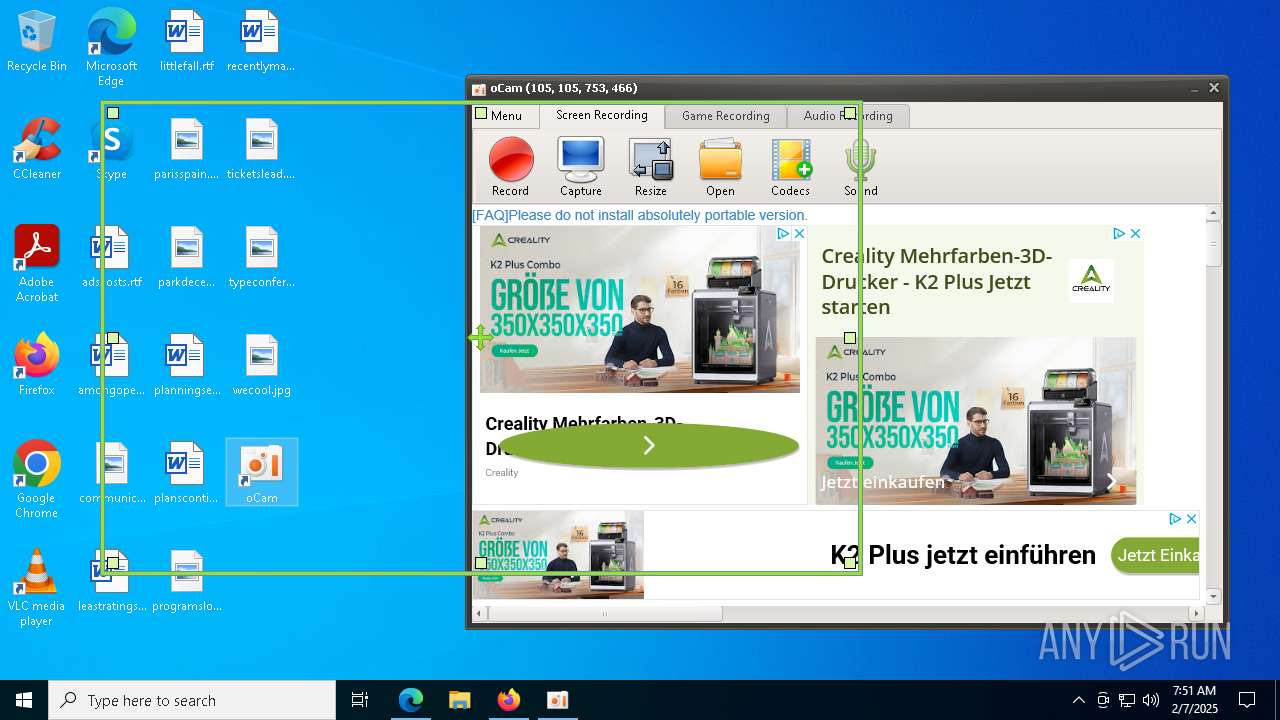Select the Microsoft Edge desktop shortcut
The width and height of the screenshot is (1280, 720).
111,47
